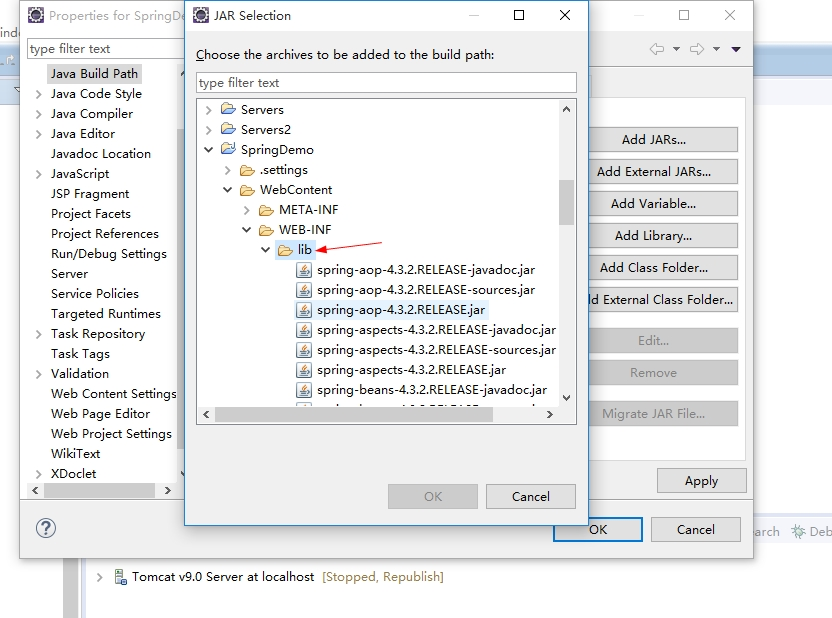Open the Properties view menu dropdown
The image size is (832, 618).
(x=736, y=49)
